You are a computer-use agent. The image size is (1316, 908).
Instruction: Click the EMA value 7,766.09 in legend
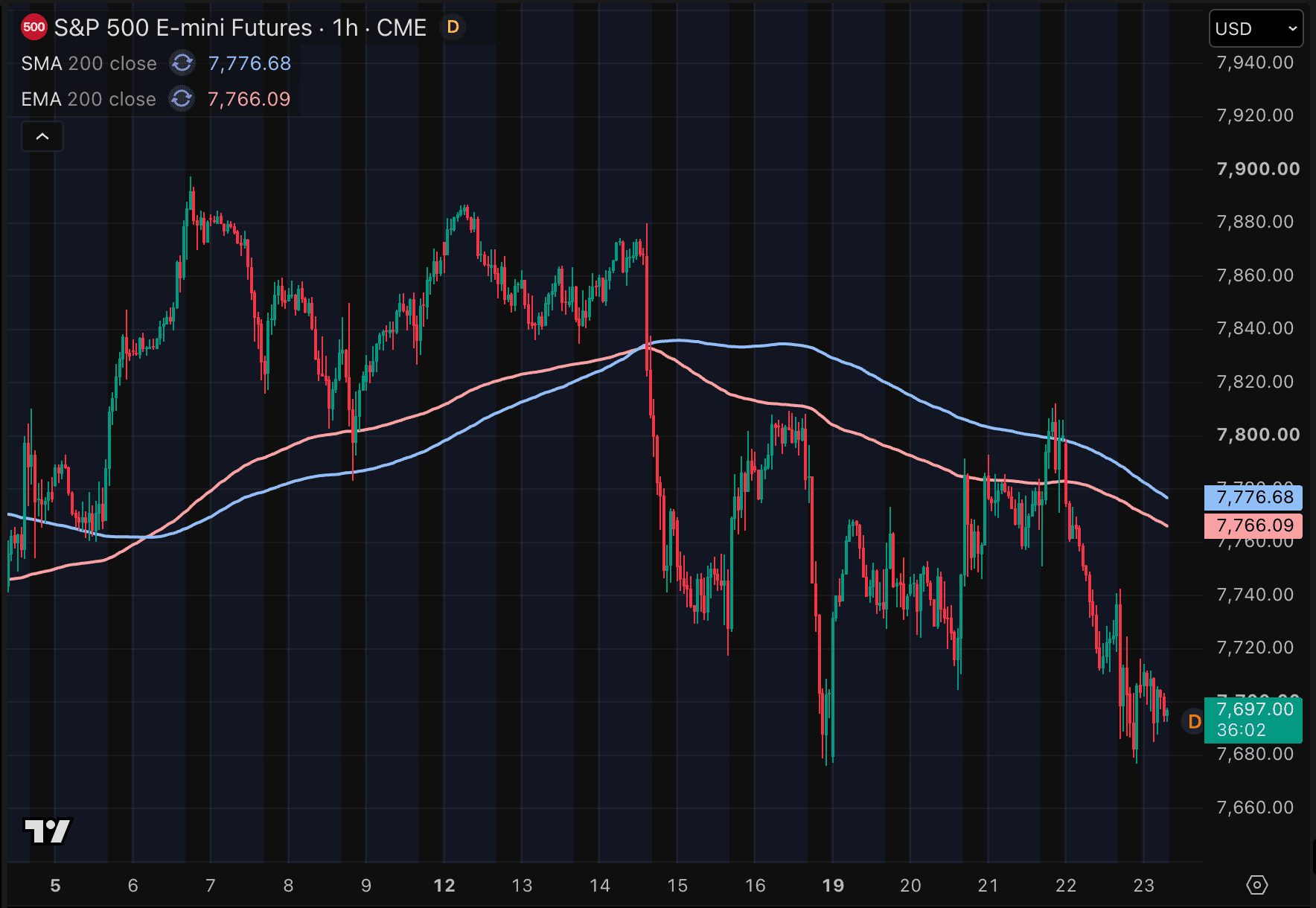coord(249,99)
